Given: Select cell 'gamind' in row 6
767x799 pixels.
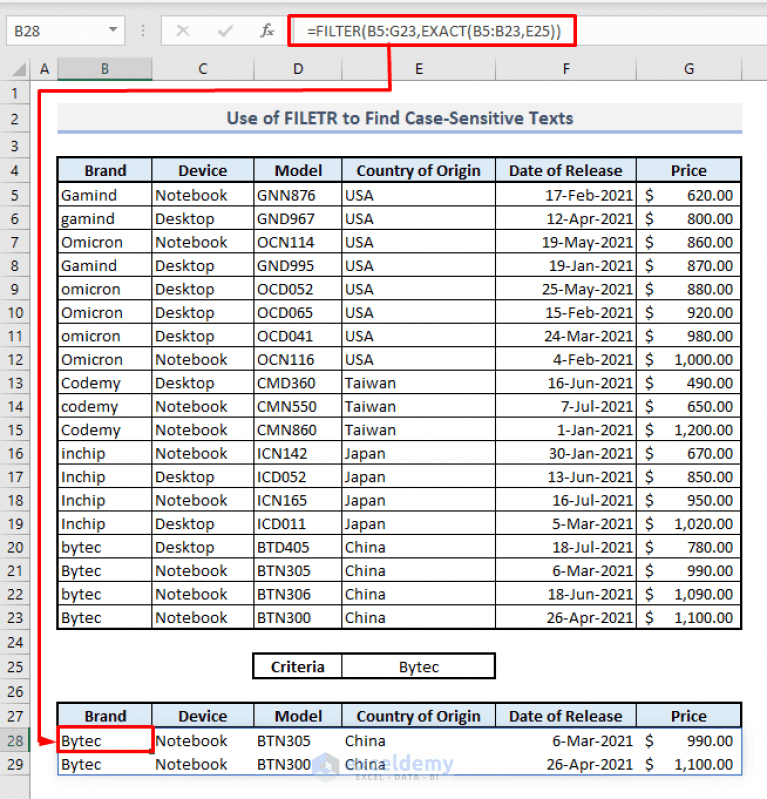Looking at the screenshot, I should click(x=105, y=219).
